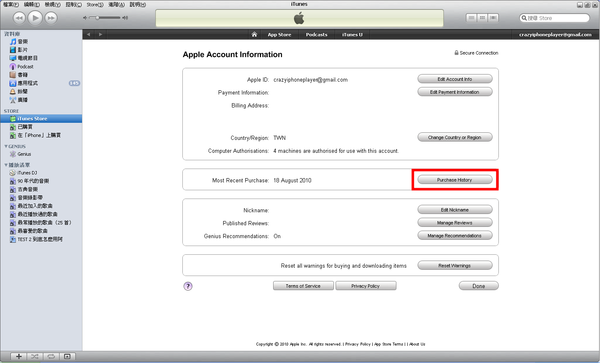Mute via the low-volume speaker icon
The image size is (600, 363).
click(x=85, y=18)
